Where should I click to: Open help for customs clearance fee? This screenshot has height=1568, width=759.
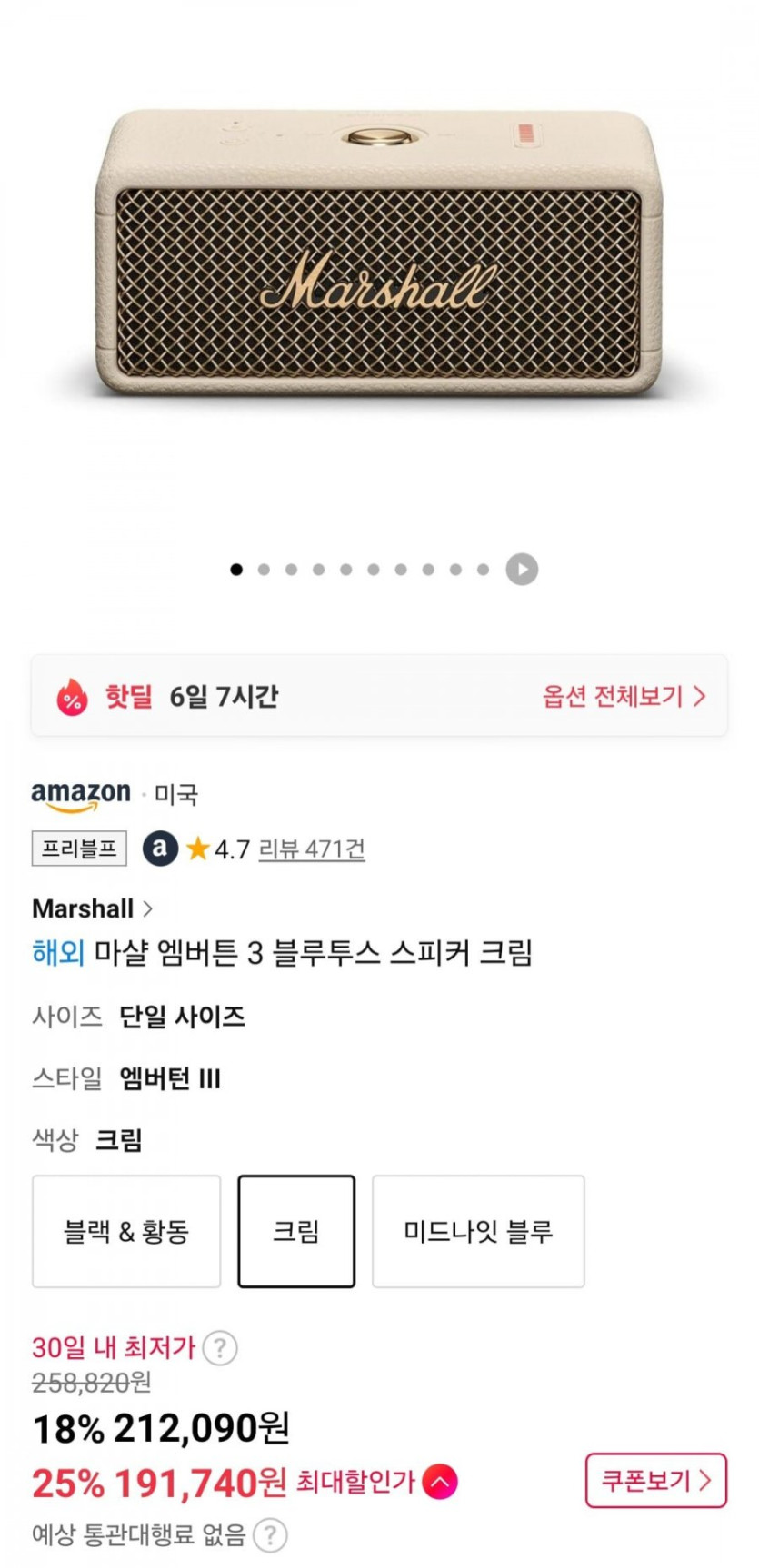pos(270,1535)
